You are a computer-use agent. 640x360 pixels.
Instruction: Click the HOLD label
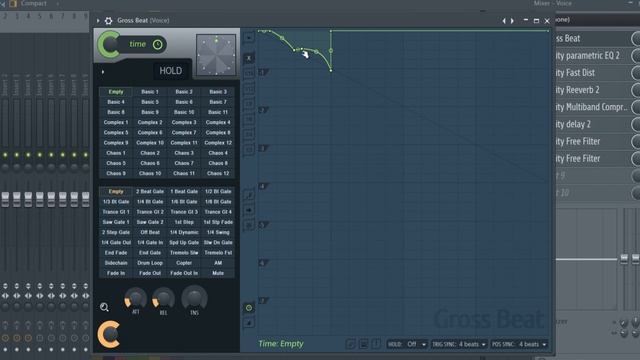tap(171, 71)
